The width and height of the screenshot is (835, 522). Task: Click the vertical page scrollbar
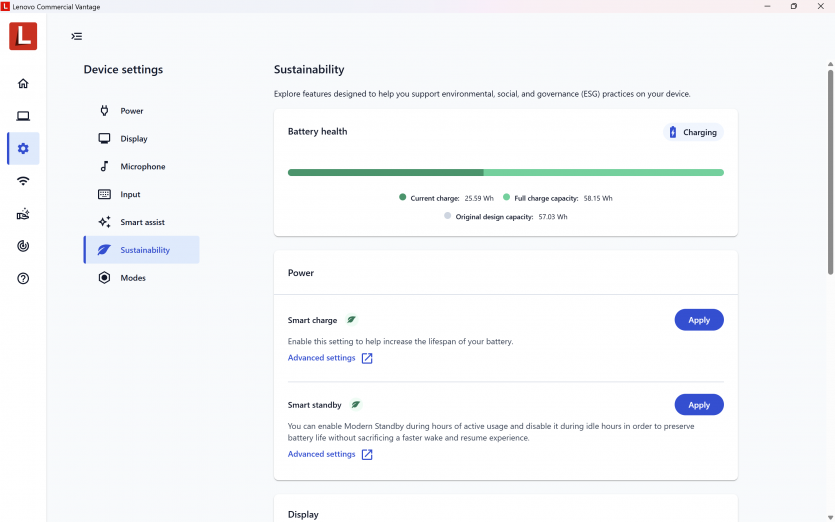830,170
